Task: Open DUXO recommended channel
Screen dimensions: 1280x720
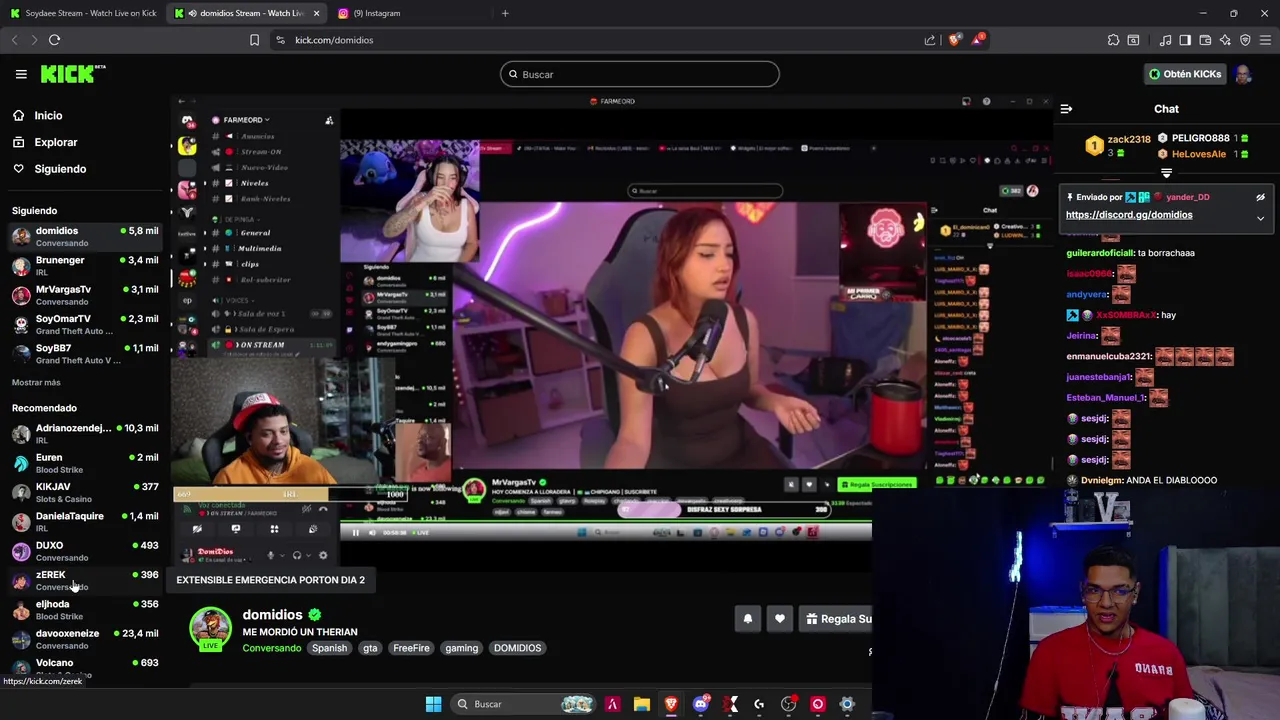Action: pyautogui.click(x=85, y=551)
